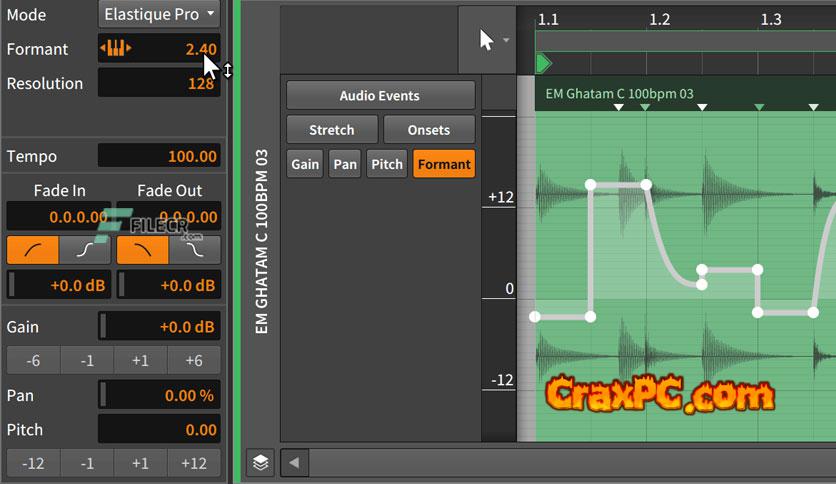The height and width of the screenshot is (484, 836).
Task: Switch to the Pitch expression tab
Action: coord(387,164)
